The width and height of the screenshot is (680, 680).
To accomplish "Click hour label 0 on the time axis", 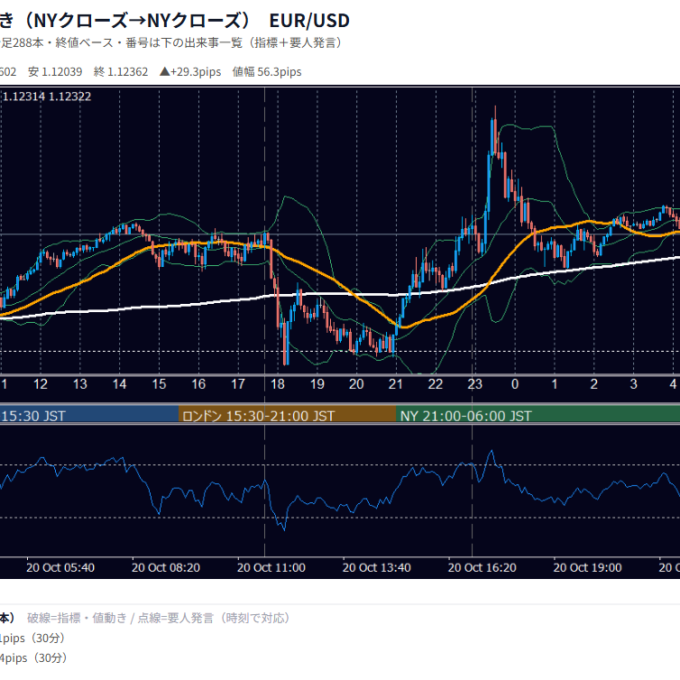I will (515, 384).
